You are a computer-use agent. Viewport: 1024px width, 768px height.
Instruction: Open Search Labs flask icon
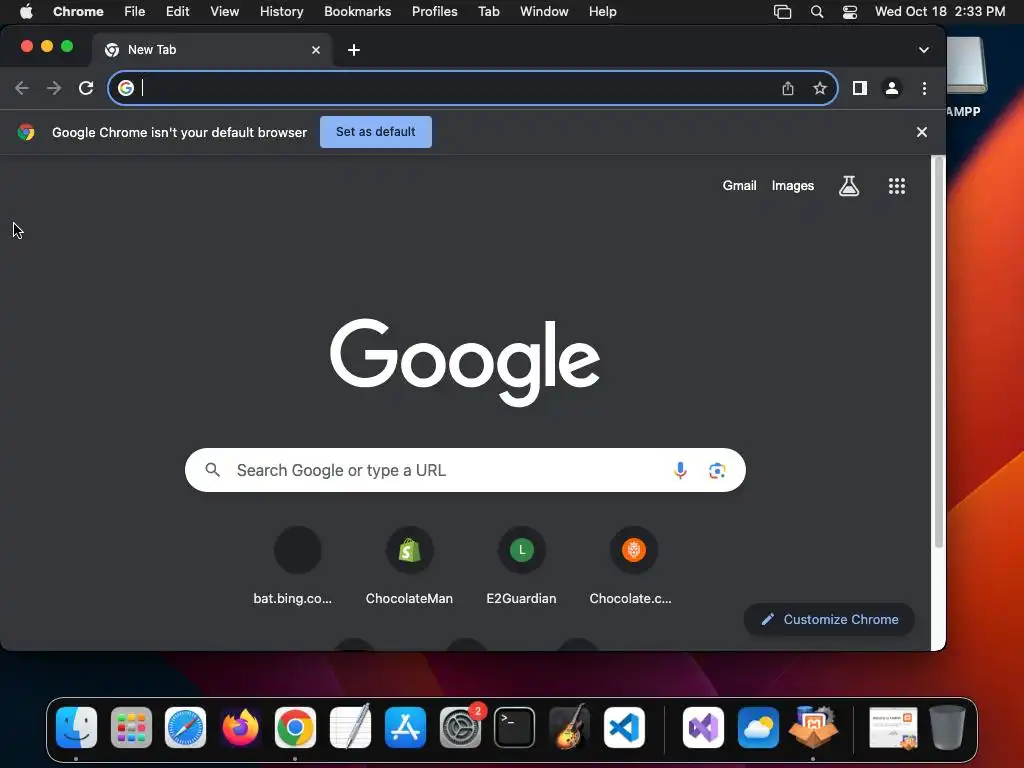848,186
